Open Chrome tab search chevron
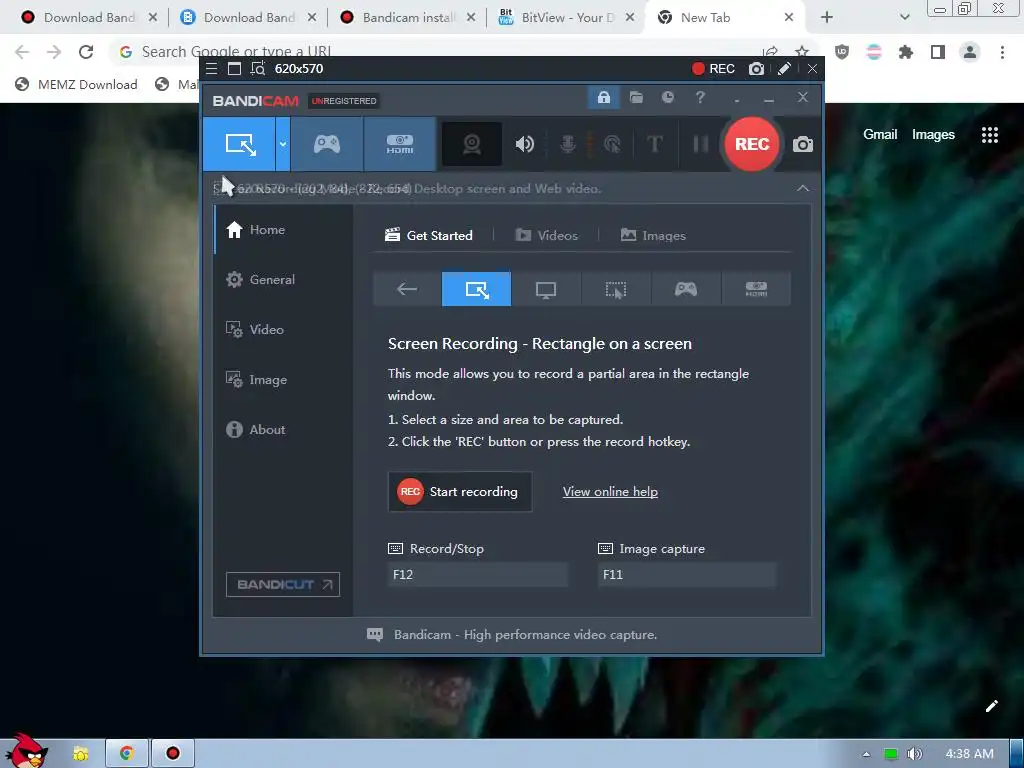This screenshot has height=768, width=1024. [x=904, y=18]
